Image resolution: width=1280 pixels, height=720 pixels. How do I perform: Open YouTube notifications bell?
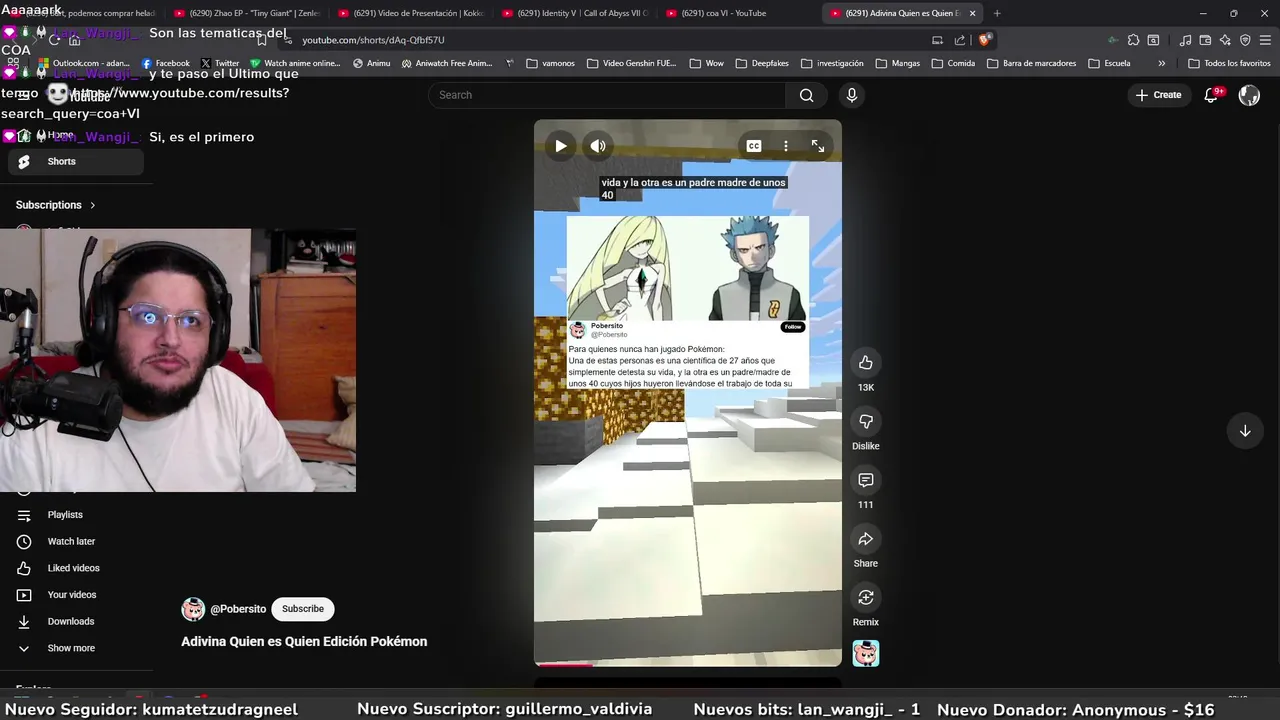(x=1211, y=95)
